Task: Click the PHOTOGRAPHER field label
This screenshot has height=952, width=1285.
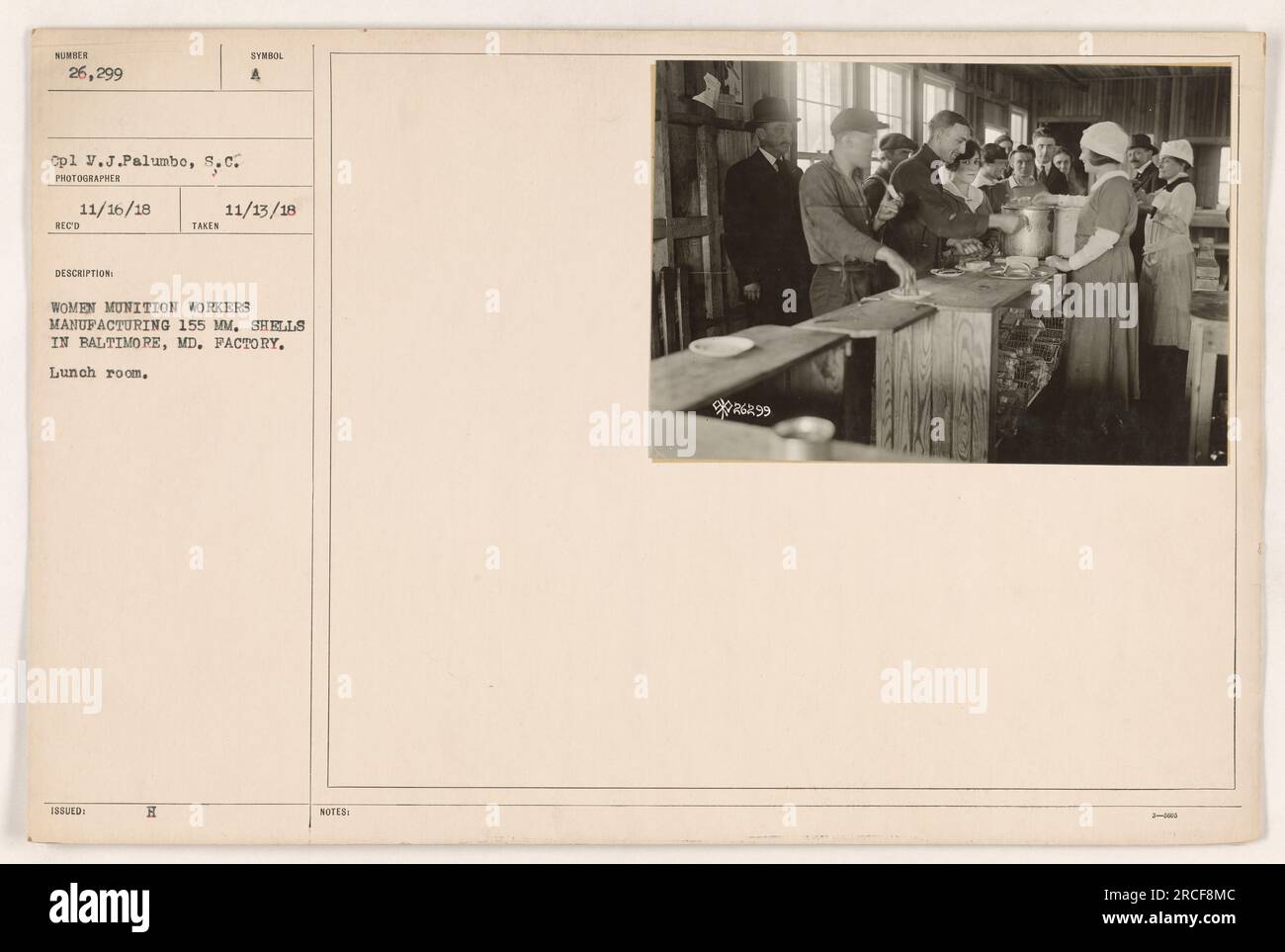Action: pos(87,179)
